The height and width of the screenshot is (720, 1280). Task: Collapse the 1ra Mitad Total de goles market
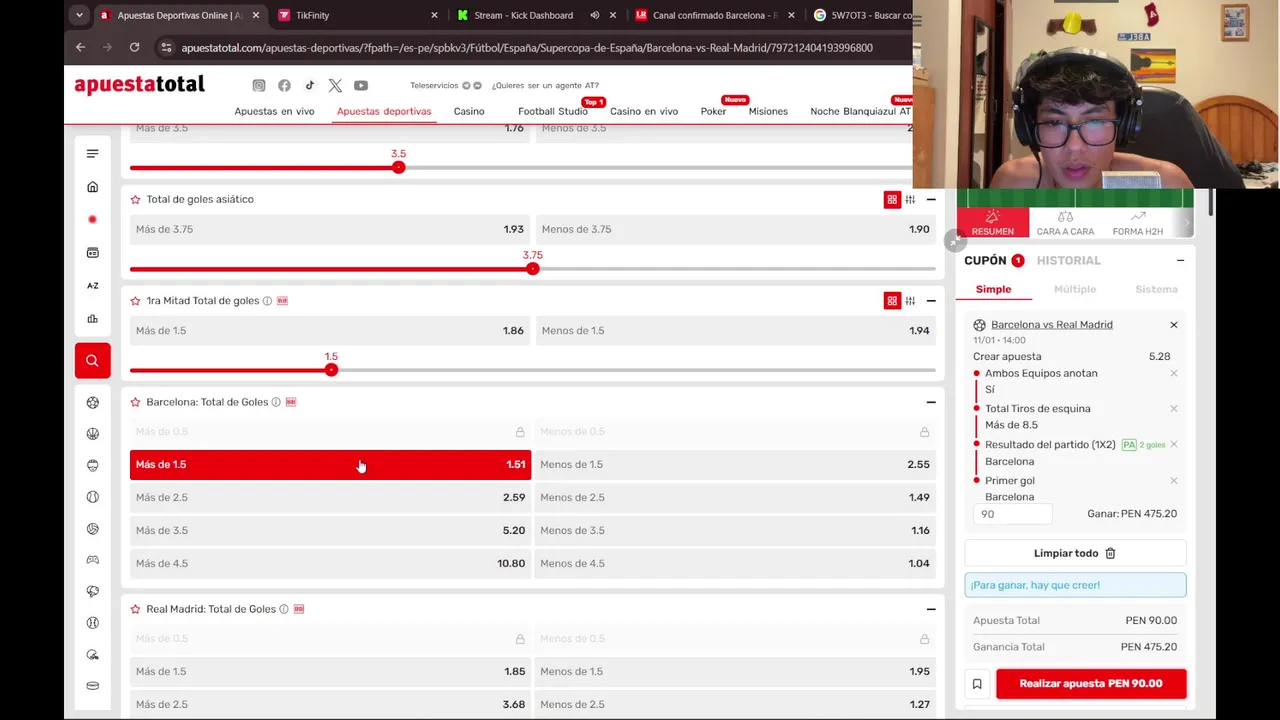(x=931, y=301)
